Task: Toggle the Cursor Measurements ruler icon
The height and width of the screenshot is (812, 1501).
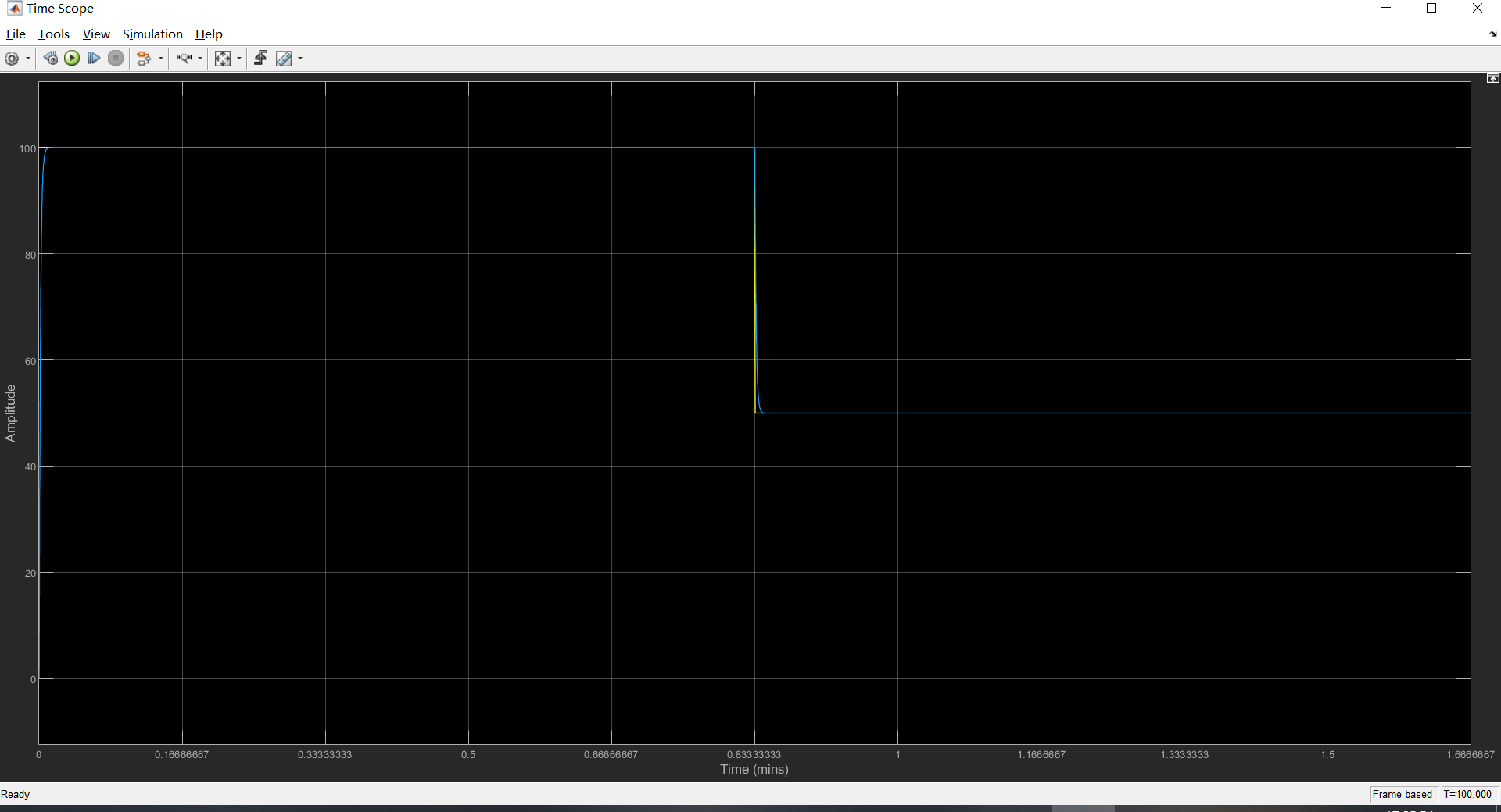Action: (x=284, y=59)
